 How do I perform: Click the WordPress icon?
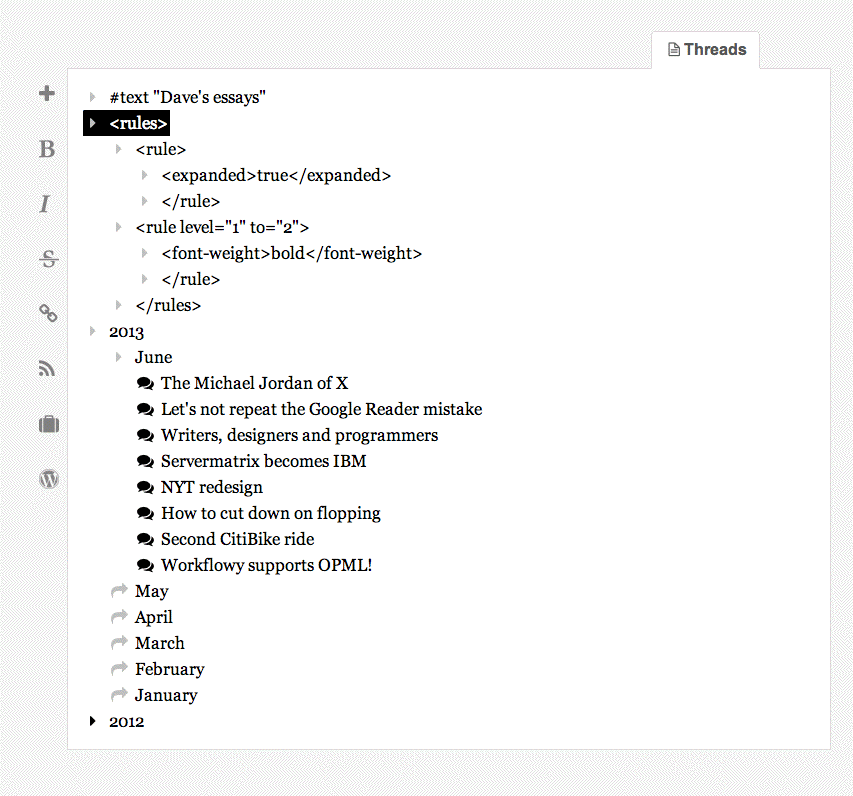tap(48, 479)
